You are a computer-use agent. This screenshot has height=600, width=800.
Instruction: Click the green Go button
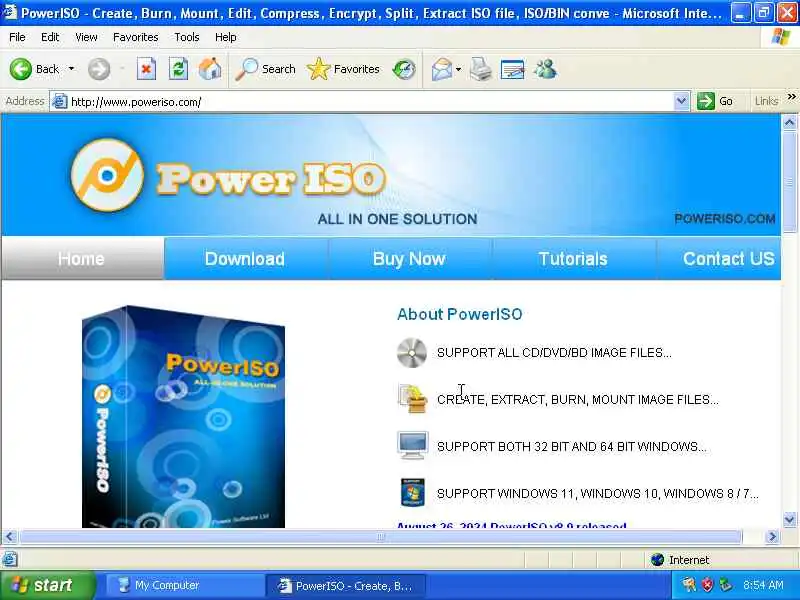[715, 101]
